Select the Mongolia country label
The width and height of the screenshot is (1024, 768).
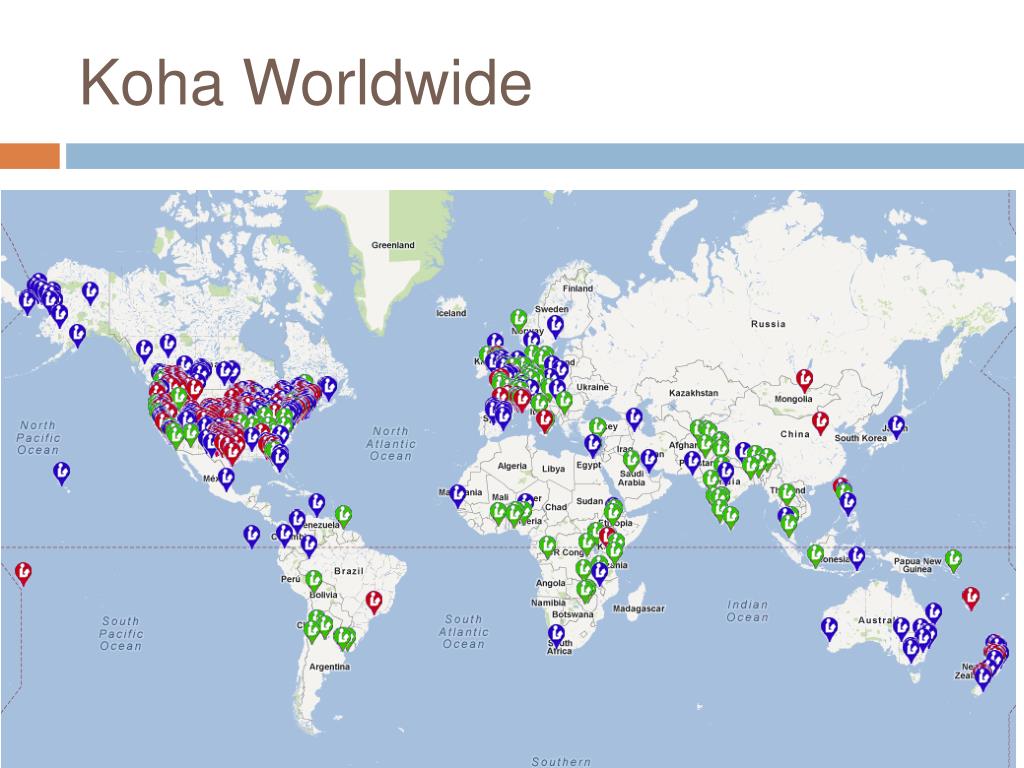pos(793,399)
